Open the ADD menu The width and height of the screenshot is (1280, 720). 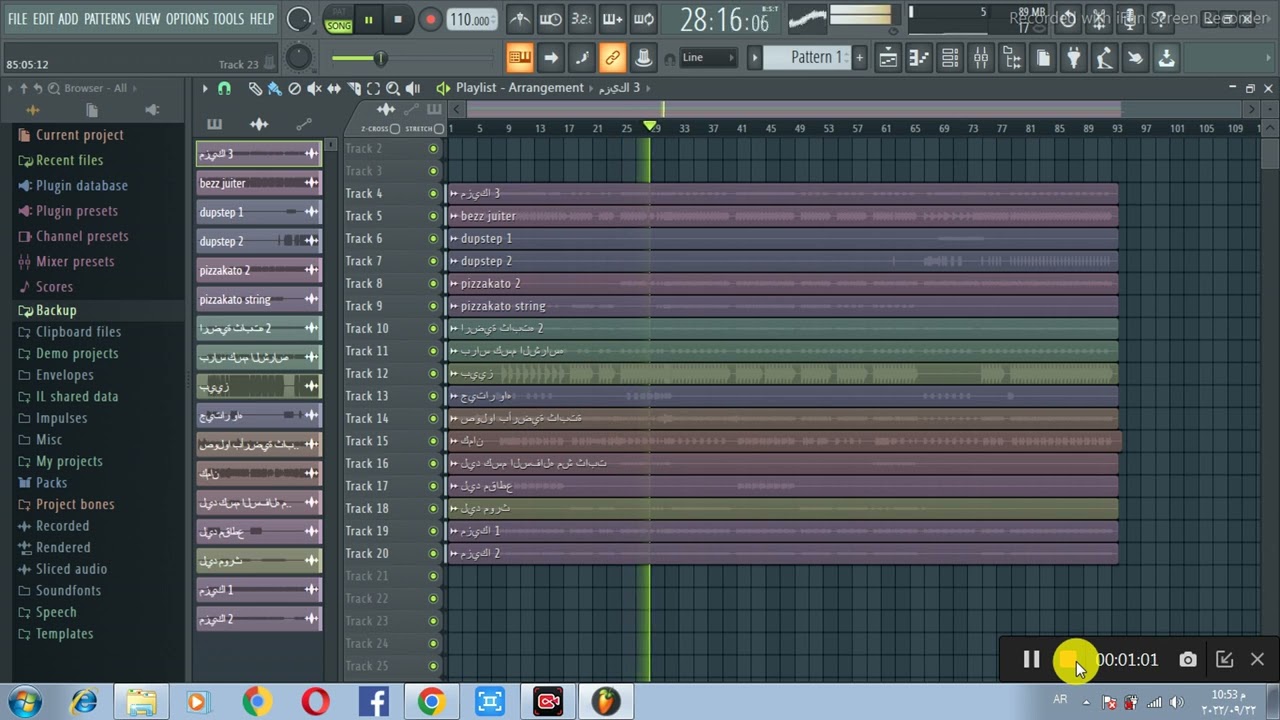coord(68,19)
